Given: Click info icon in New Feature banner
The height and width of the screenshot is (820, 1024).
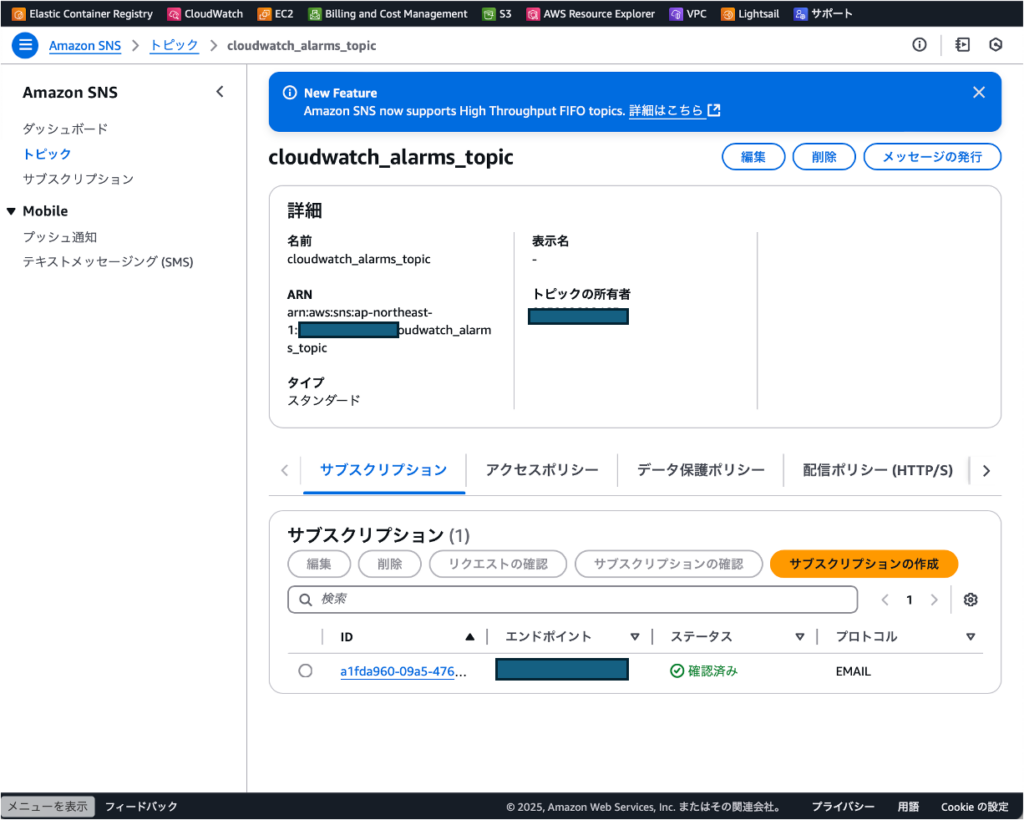Looking at the screenshot, I should click(289, 93).
